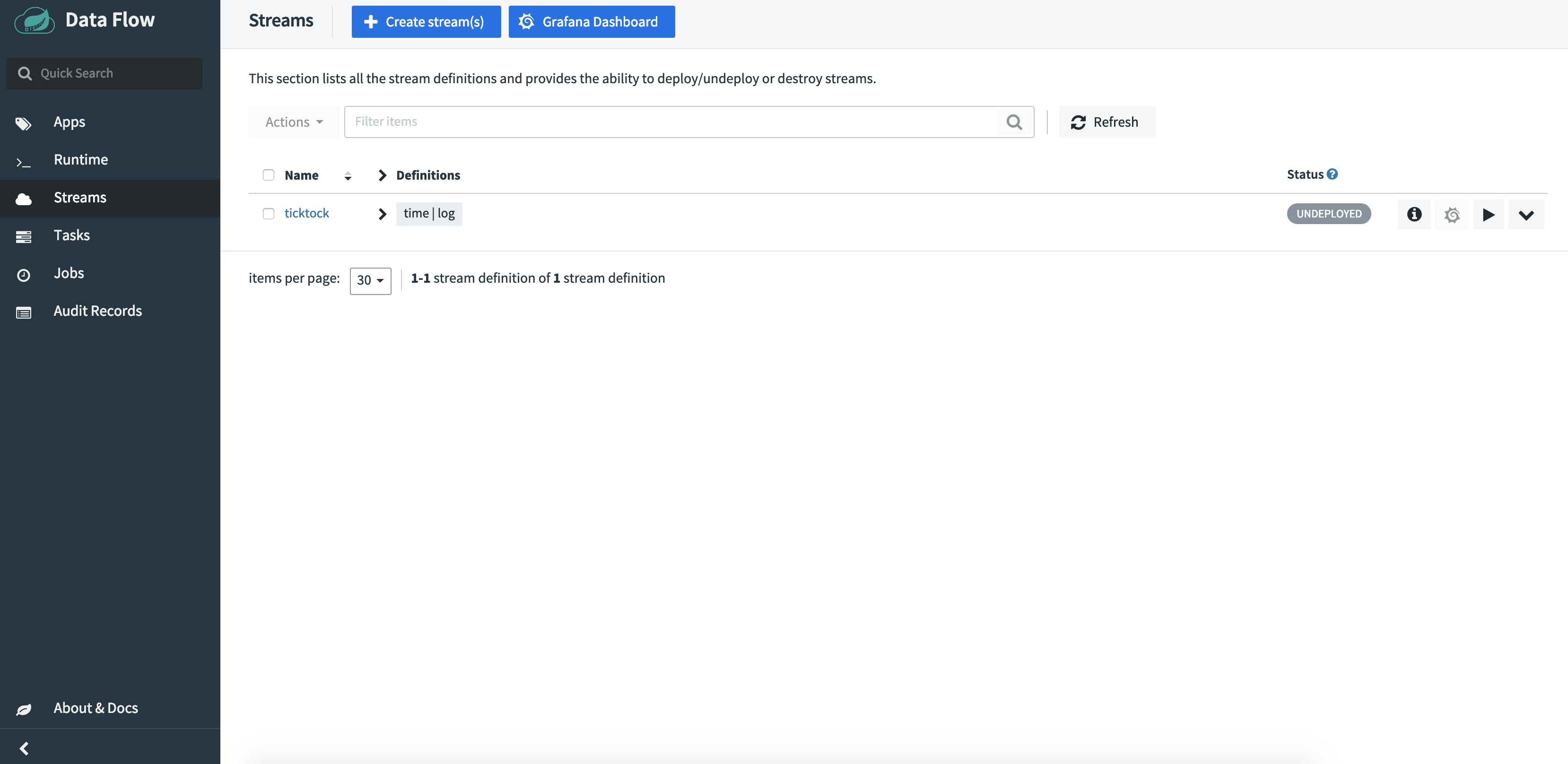Click the Audit Records table icon
Screen dimensions: 1568x764
[24, 313]
